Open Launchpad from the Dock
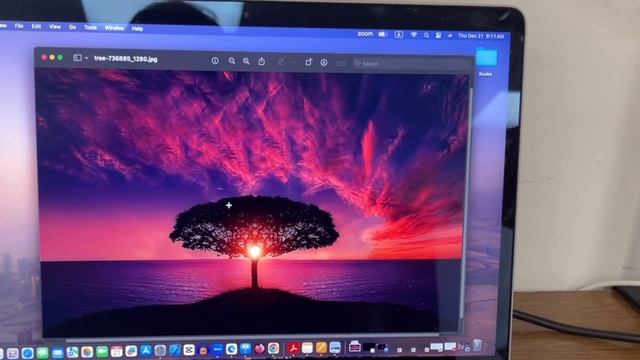The height and width of the screenshot is (360, 640). pyautogui.click(x=13, y=353)
